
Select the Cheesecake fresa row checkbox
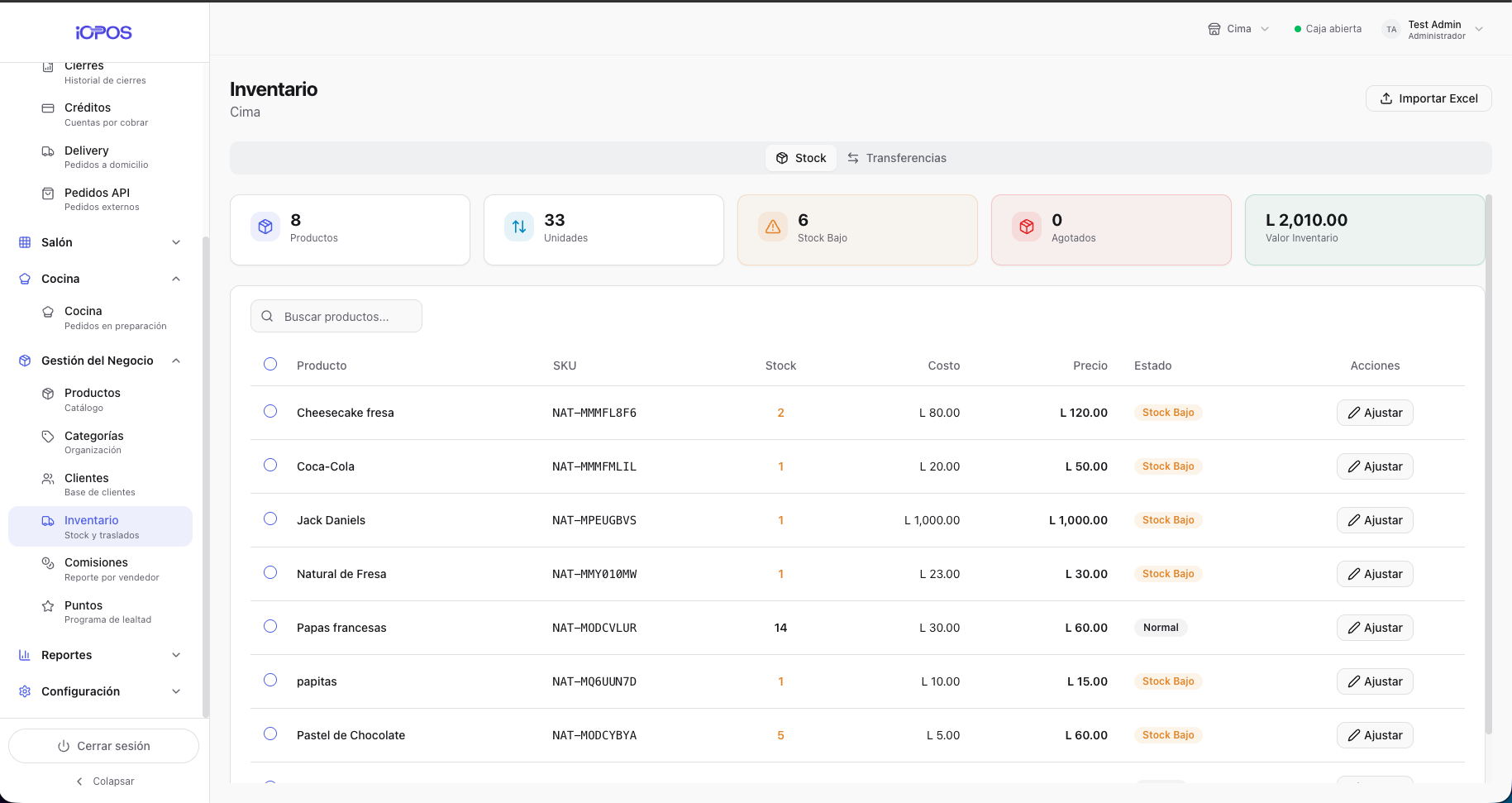pyautogui.click(x=270, y=411)
